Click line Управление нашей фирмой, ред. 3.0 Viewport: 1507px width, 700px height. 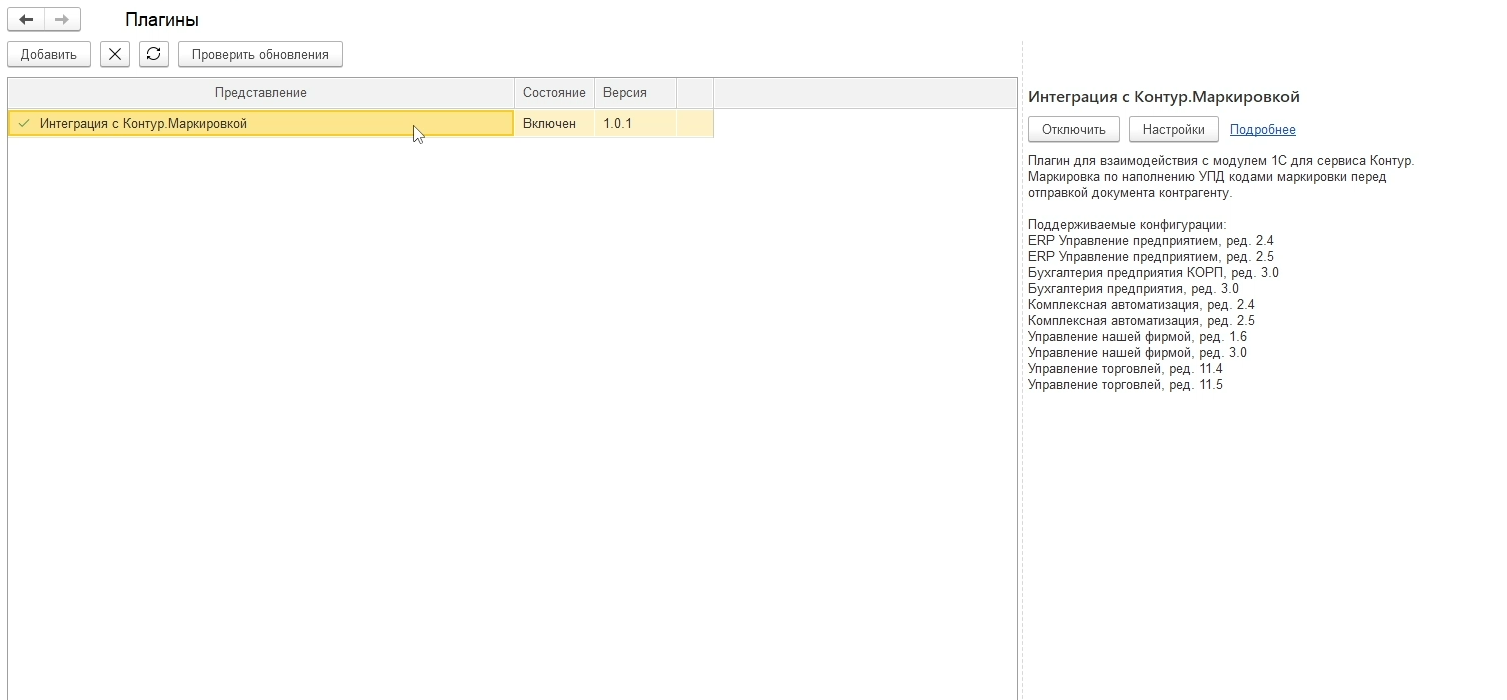point(1137,353)
